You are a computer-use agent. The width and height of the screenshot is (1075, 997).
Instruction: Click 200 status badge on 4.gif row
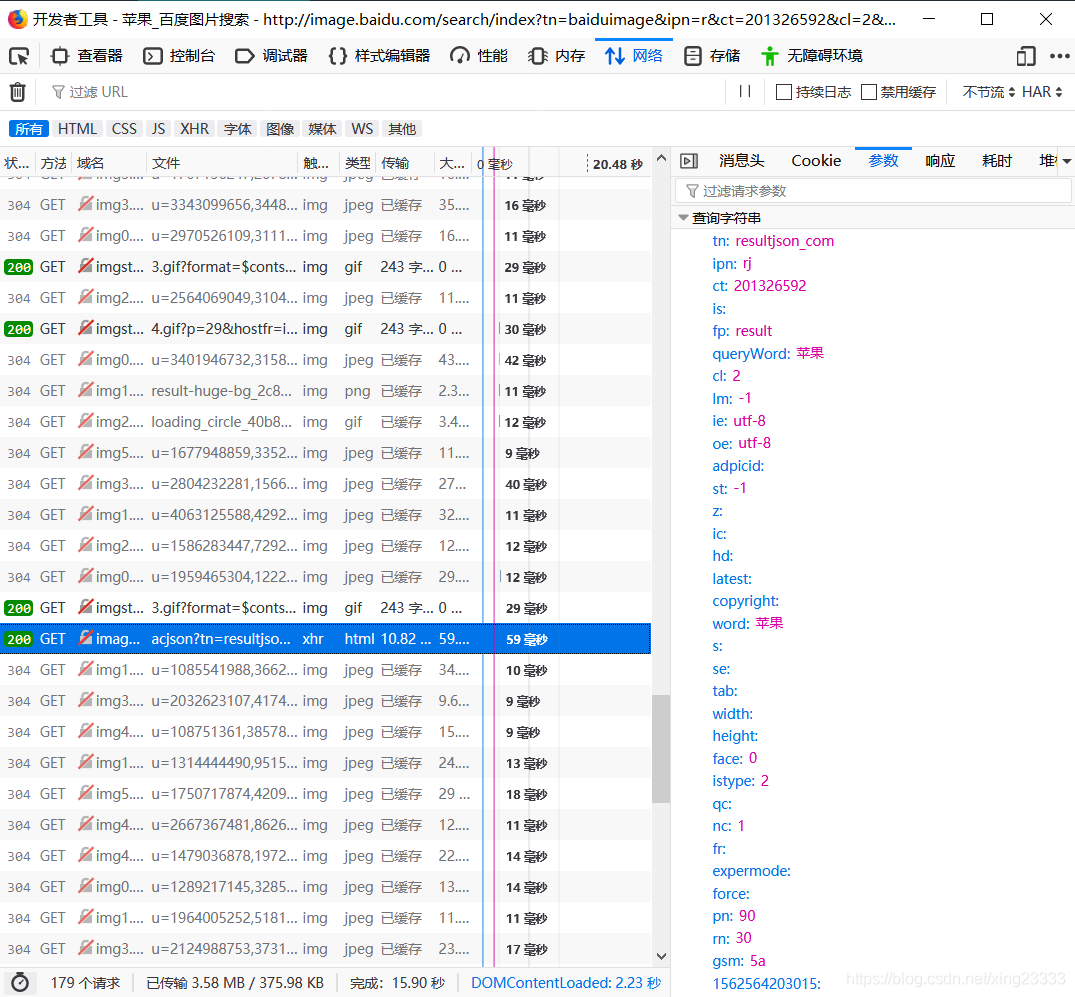point(19,329)
